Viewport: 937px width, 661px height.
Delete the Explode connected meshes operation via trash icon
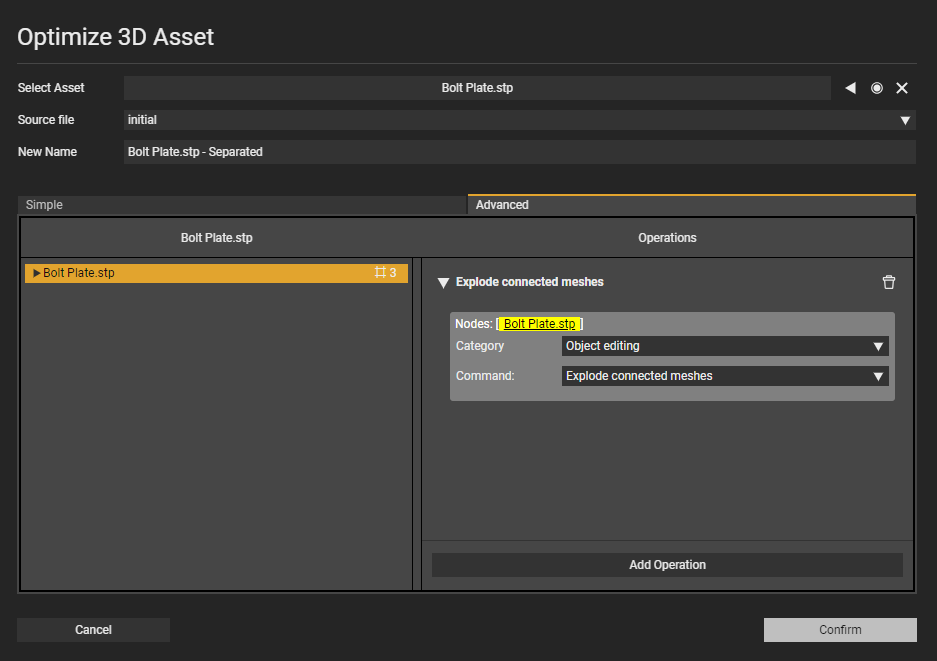coord(889,282)
